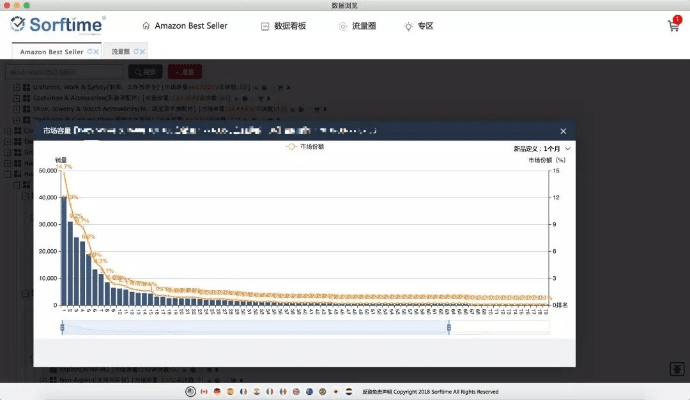This screenshot has width=690, height=400.
Task: Open the shopping cart icon
Action: pos(674,26)
